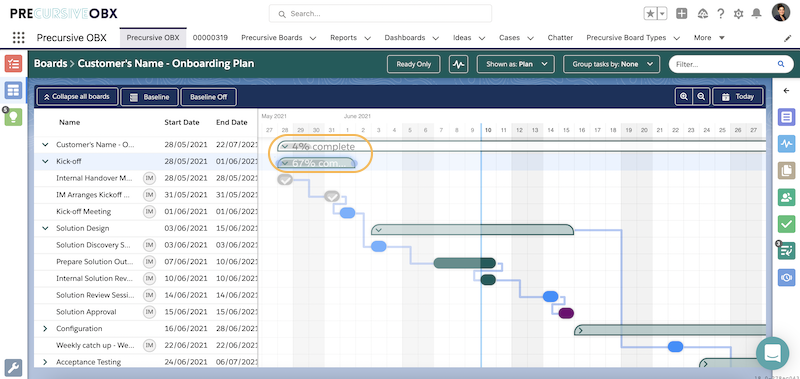This screenshot has height=379, width=800.
Task: Open the blue clock history right panel icon
Action: 786,277
